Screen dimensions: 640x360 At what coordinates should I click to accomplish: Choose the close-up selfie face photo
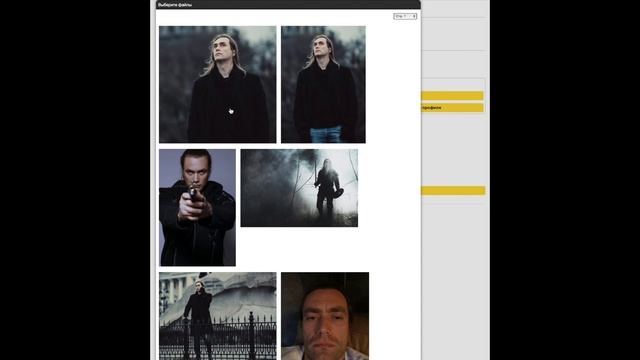pyautogui.click(x=325, y=316)
